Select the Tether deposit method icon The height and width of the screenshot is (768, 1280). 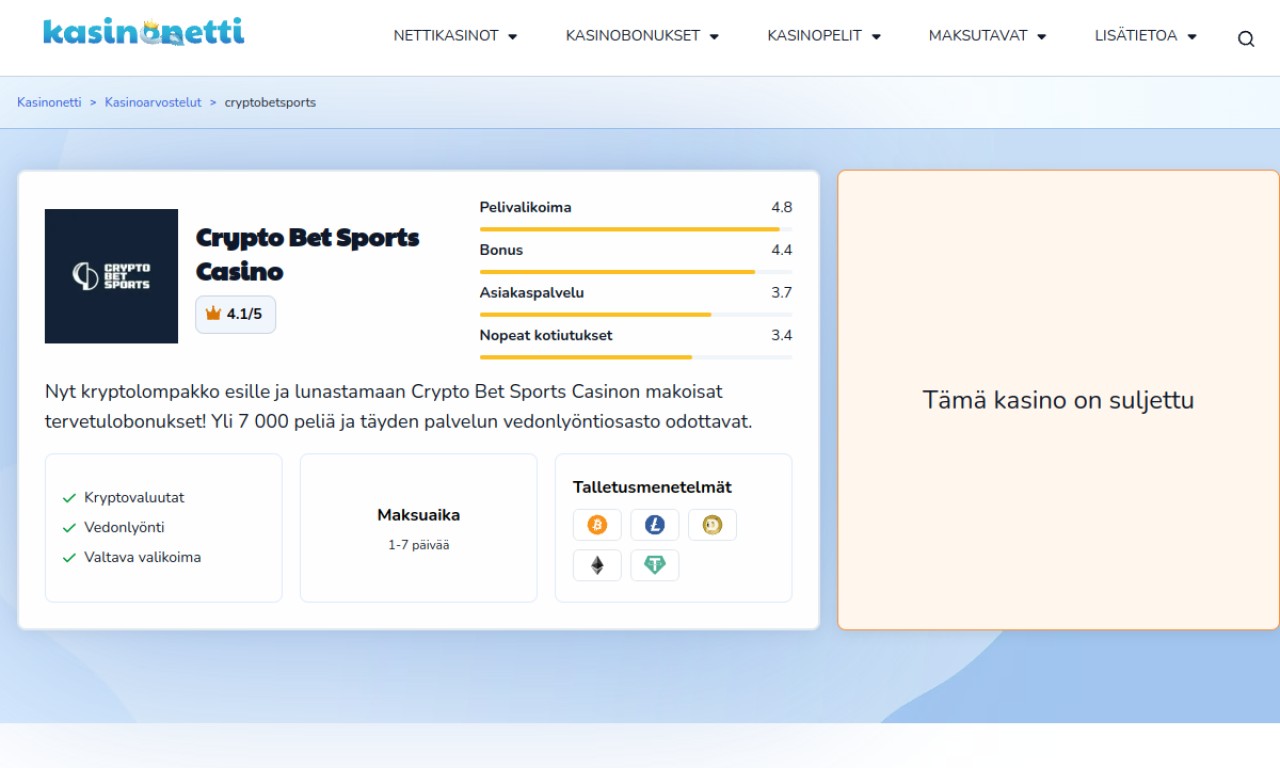click(655, 565)
